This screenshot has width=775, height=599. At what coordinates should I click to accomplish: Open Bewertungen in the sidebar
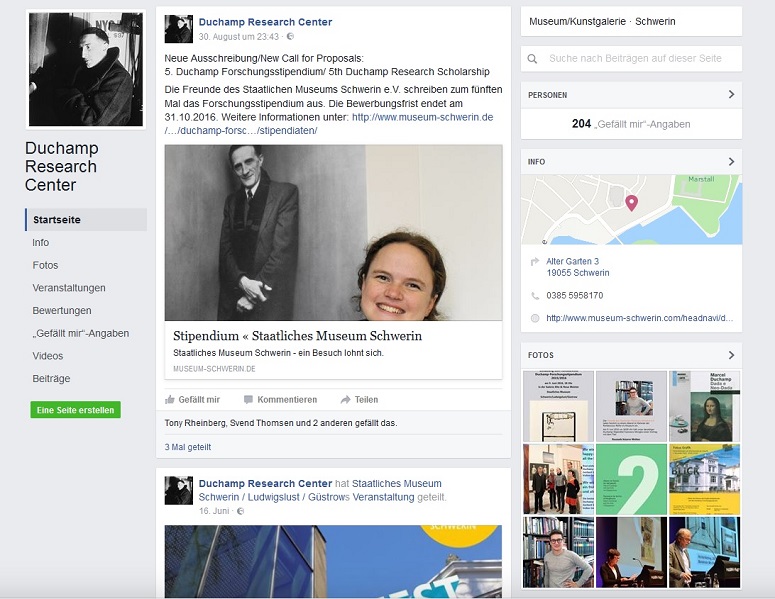point(62,311)
